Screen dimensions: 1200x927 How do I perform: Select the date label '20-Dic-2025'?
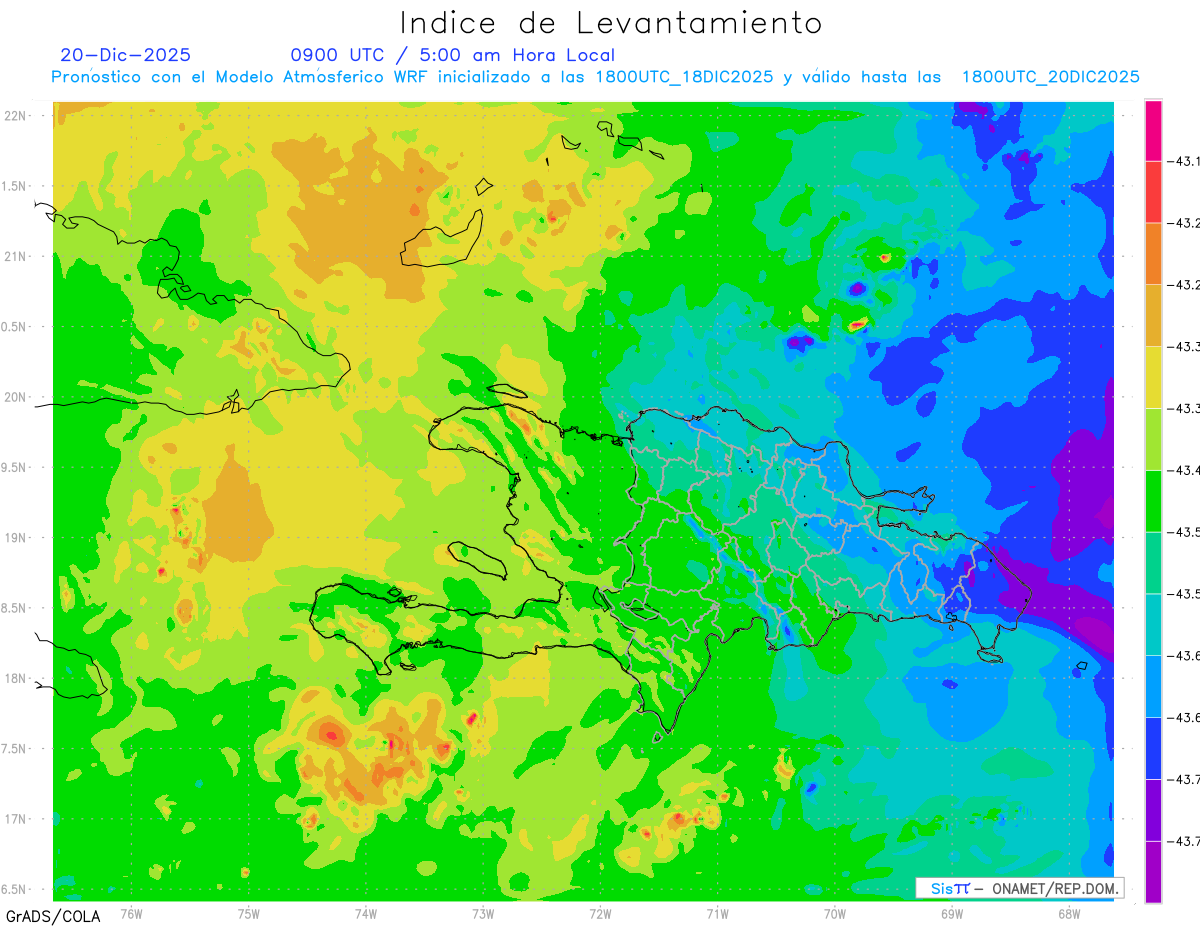tap(125, 55)
